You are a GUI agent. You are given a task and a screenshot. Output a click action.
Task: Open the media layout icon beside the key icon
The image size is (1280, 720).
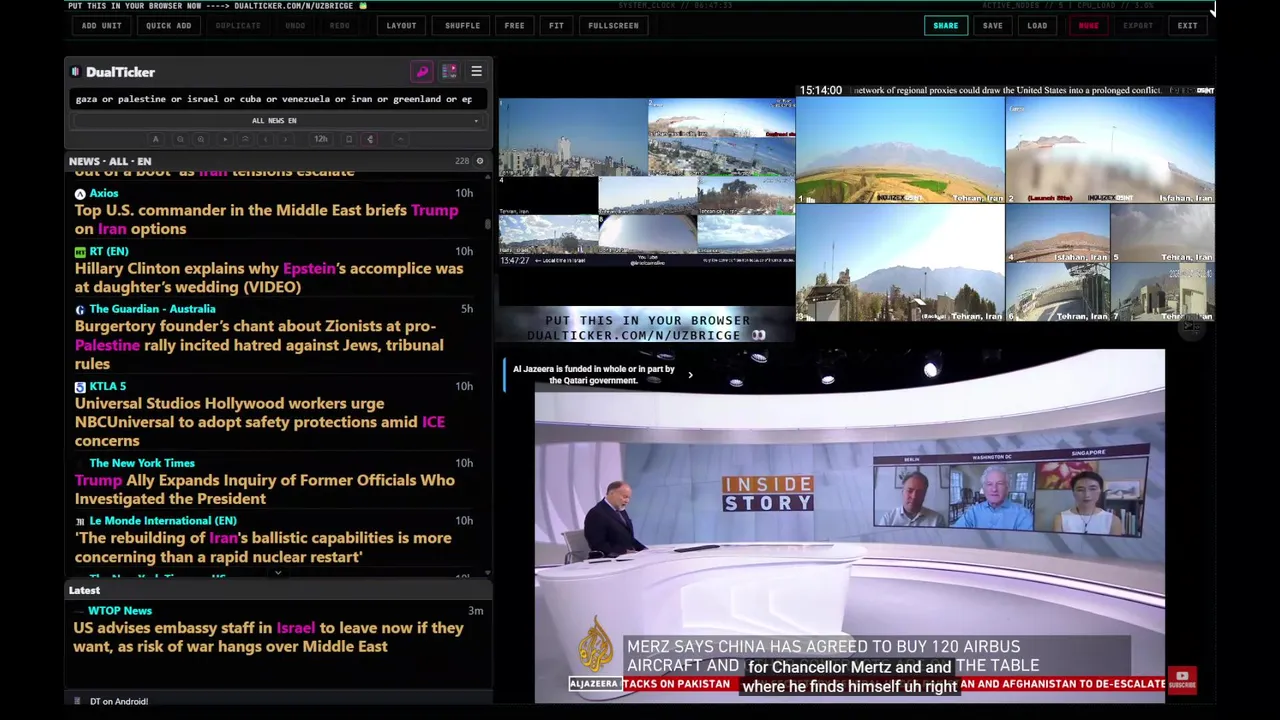pyautogui.click(x=449, y=72)
